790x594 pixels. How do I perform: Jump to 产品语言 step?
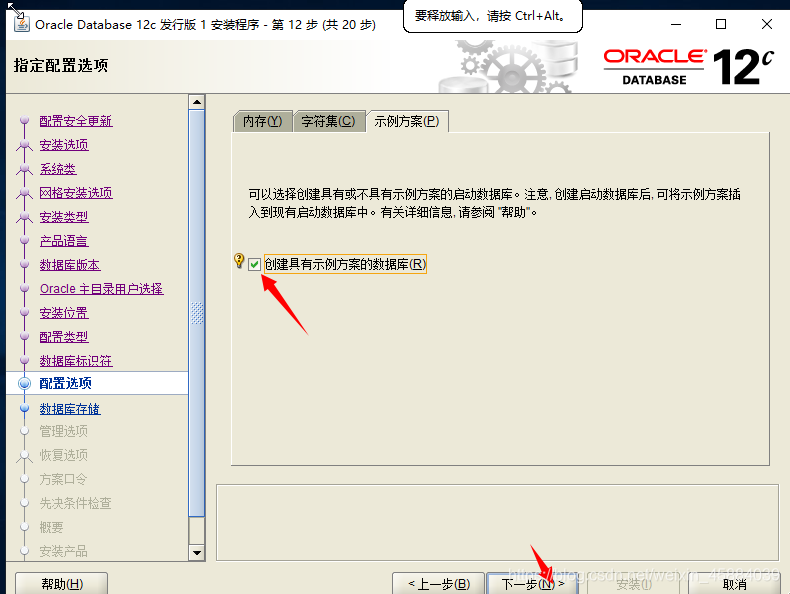pyautogui.click(x=64, y=241)
